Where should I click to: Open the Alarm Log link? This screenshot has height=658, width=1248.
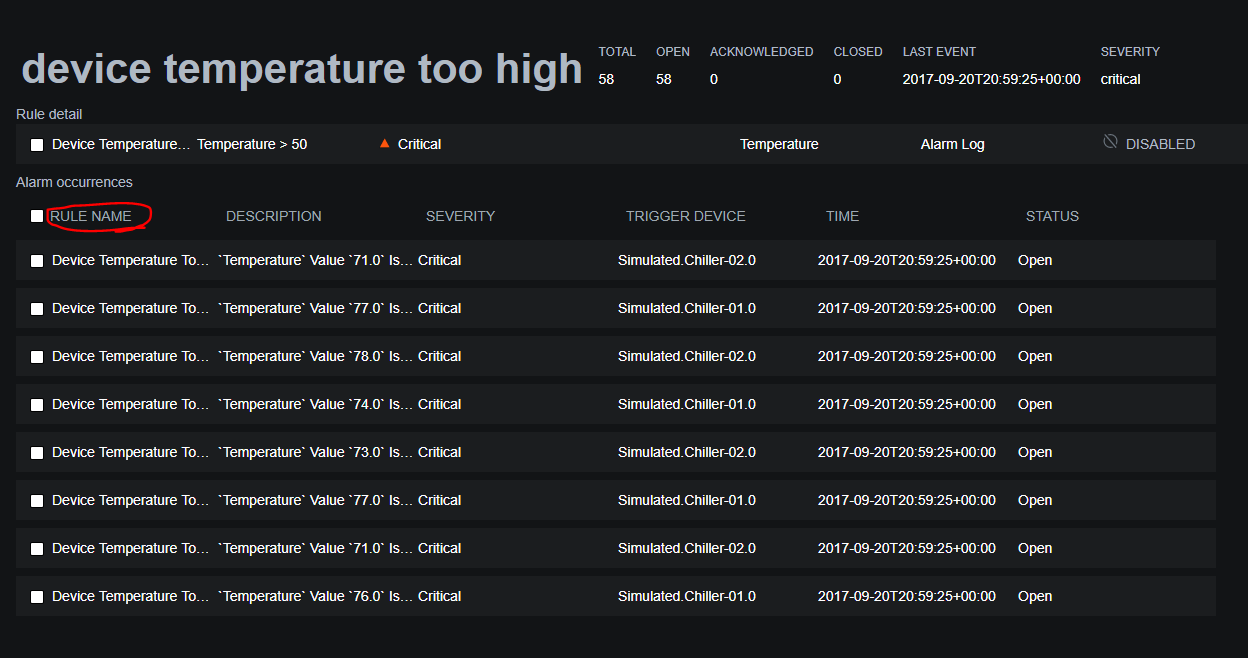coord(952,144)
